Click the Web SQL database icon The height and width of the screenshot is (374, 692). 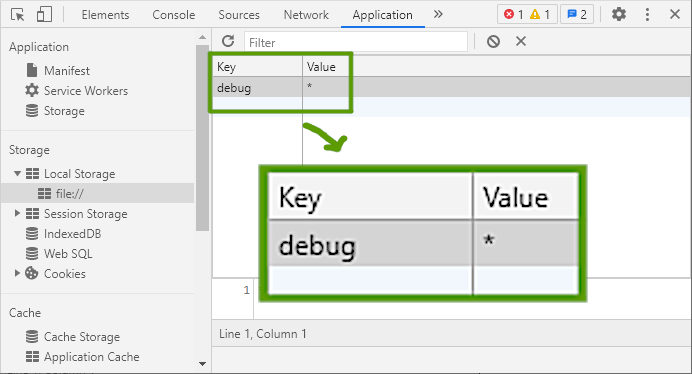32,253
